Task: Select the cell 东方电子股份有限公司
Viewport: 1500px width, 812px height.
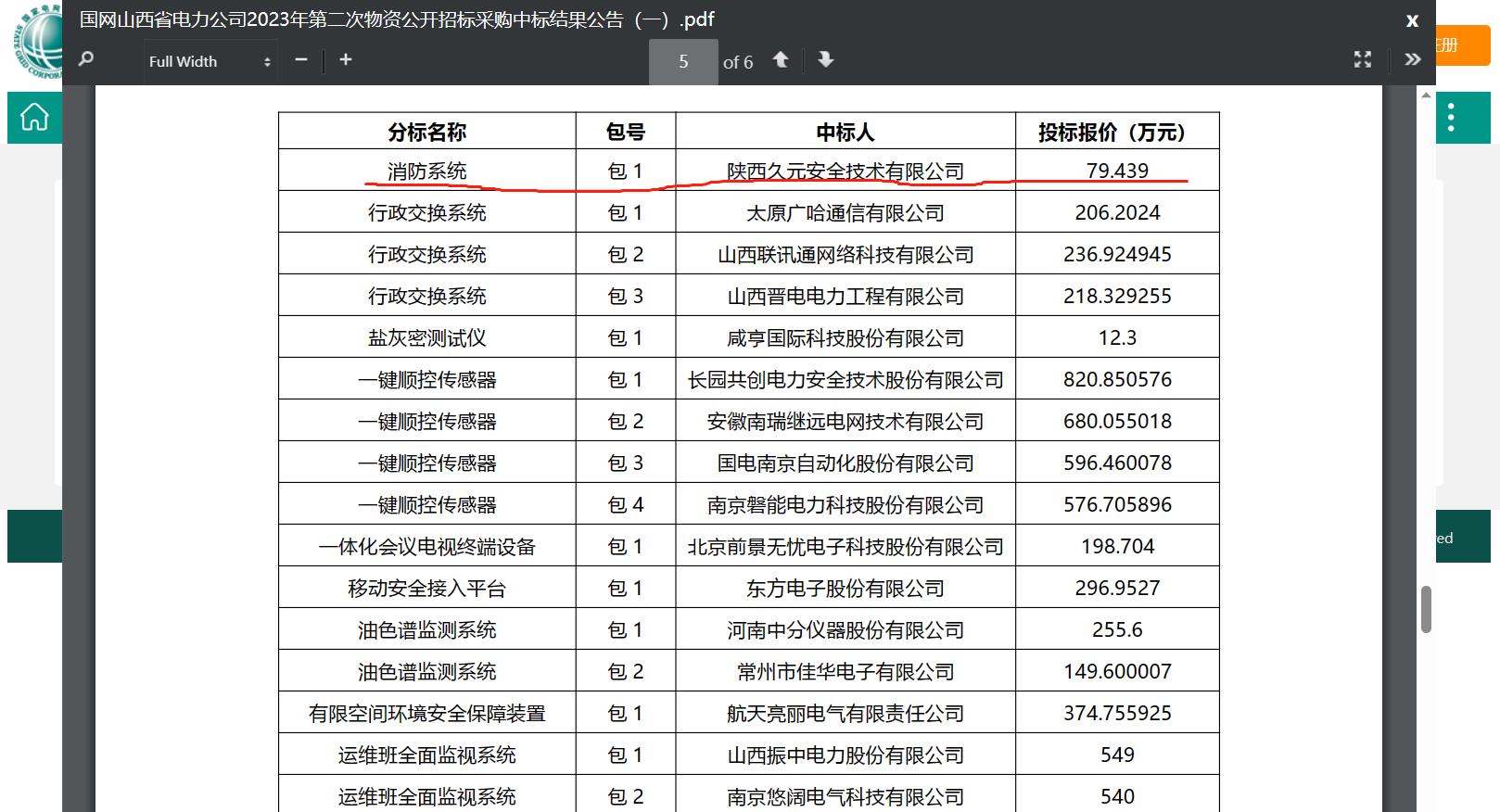Action: tap(845, 589)
